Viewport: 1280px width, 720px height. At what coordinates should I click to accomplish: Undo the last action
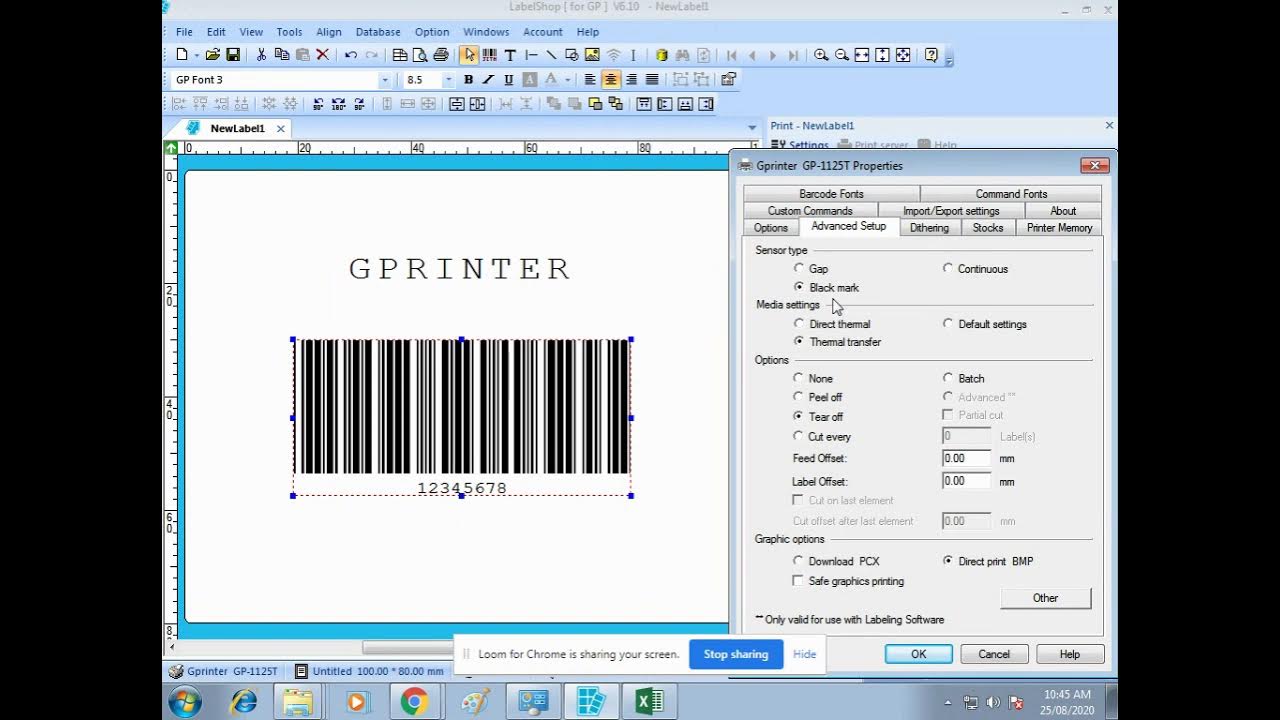[x=350, y=55]
